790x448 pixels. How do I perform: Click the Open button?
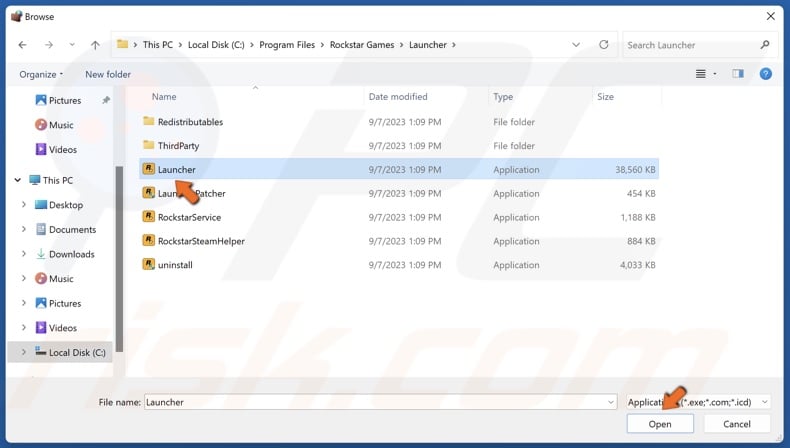pyautogui.click(x=660, y=425)
